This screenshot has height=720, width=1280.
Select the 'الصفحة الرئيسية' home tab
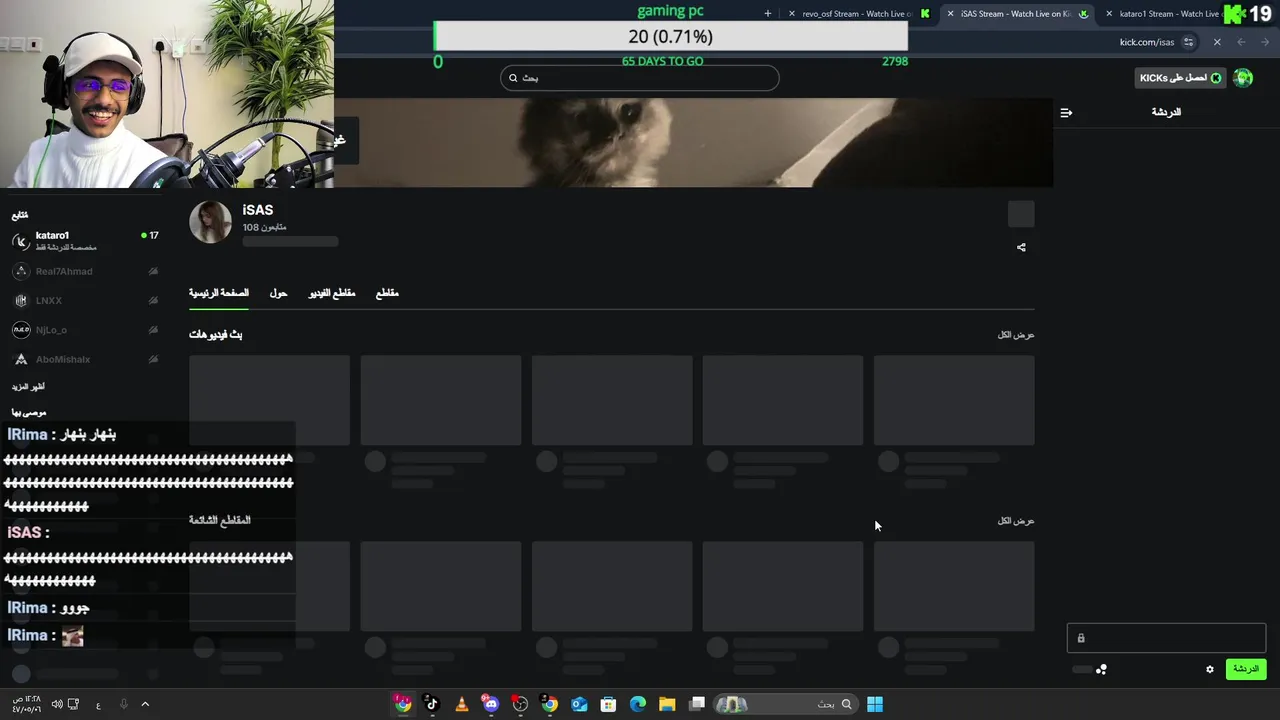coord(219,293)
